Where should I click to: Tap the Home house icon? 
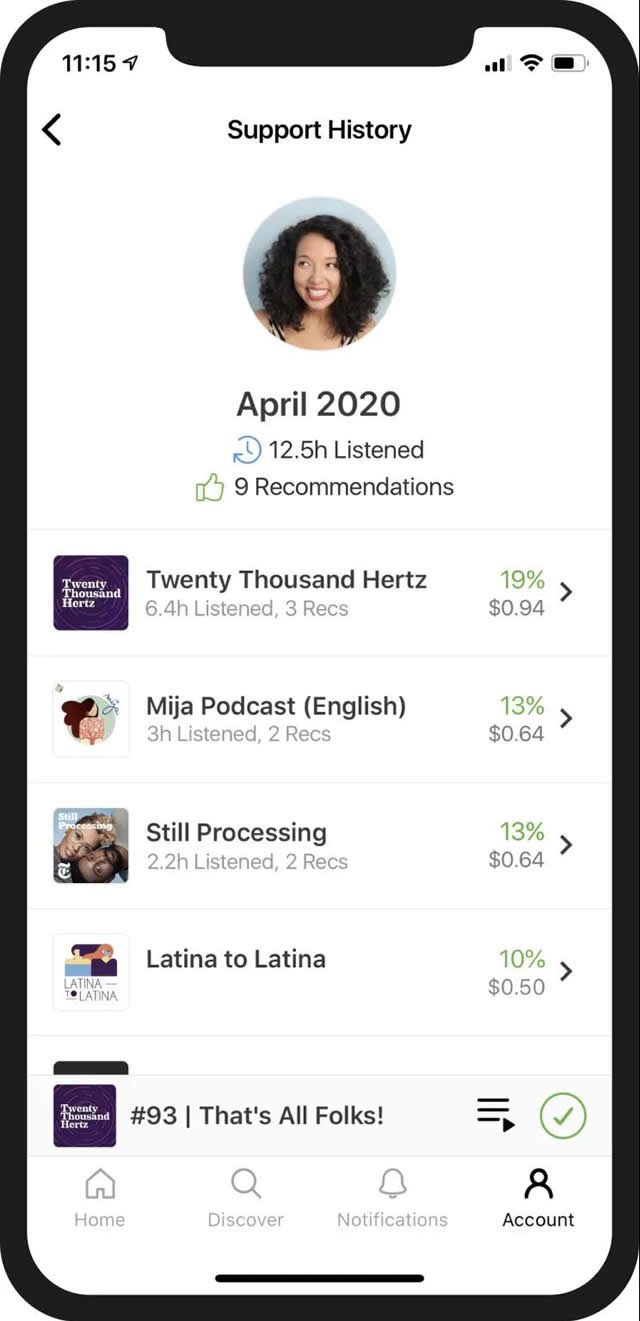point(99,1184)
